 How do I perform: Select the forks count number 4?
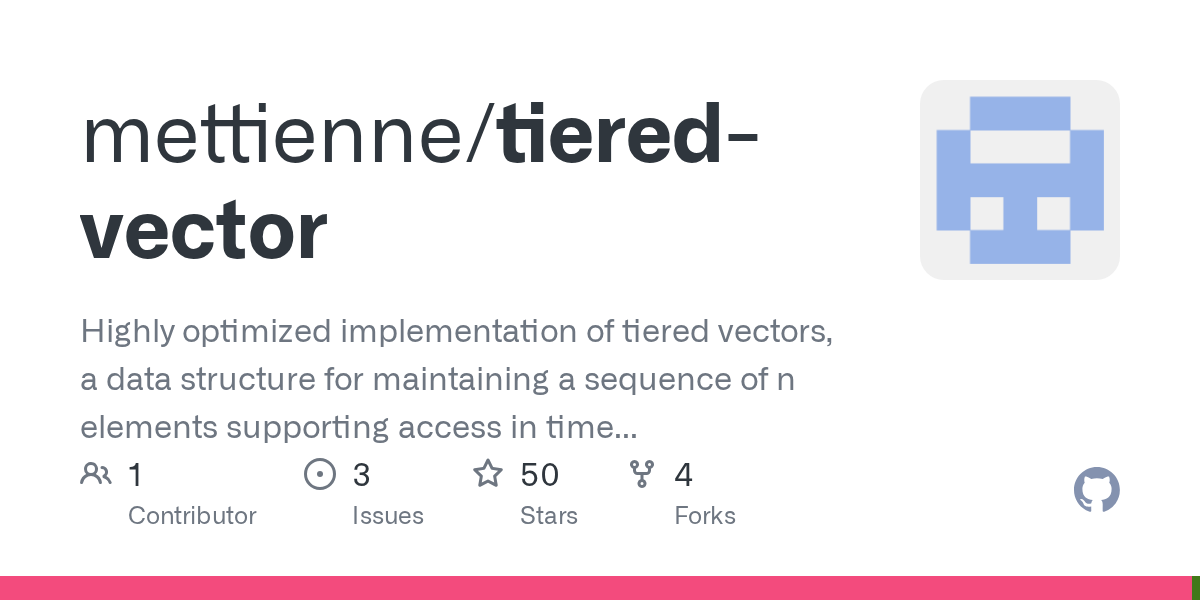[684, 474]
